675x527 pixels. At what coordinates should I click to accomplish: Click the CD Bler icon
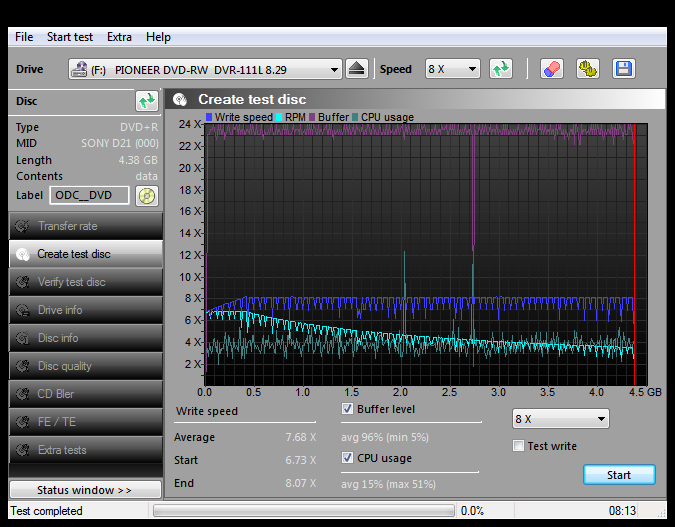[x=22, y=394]
